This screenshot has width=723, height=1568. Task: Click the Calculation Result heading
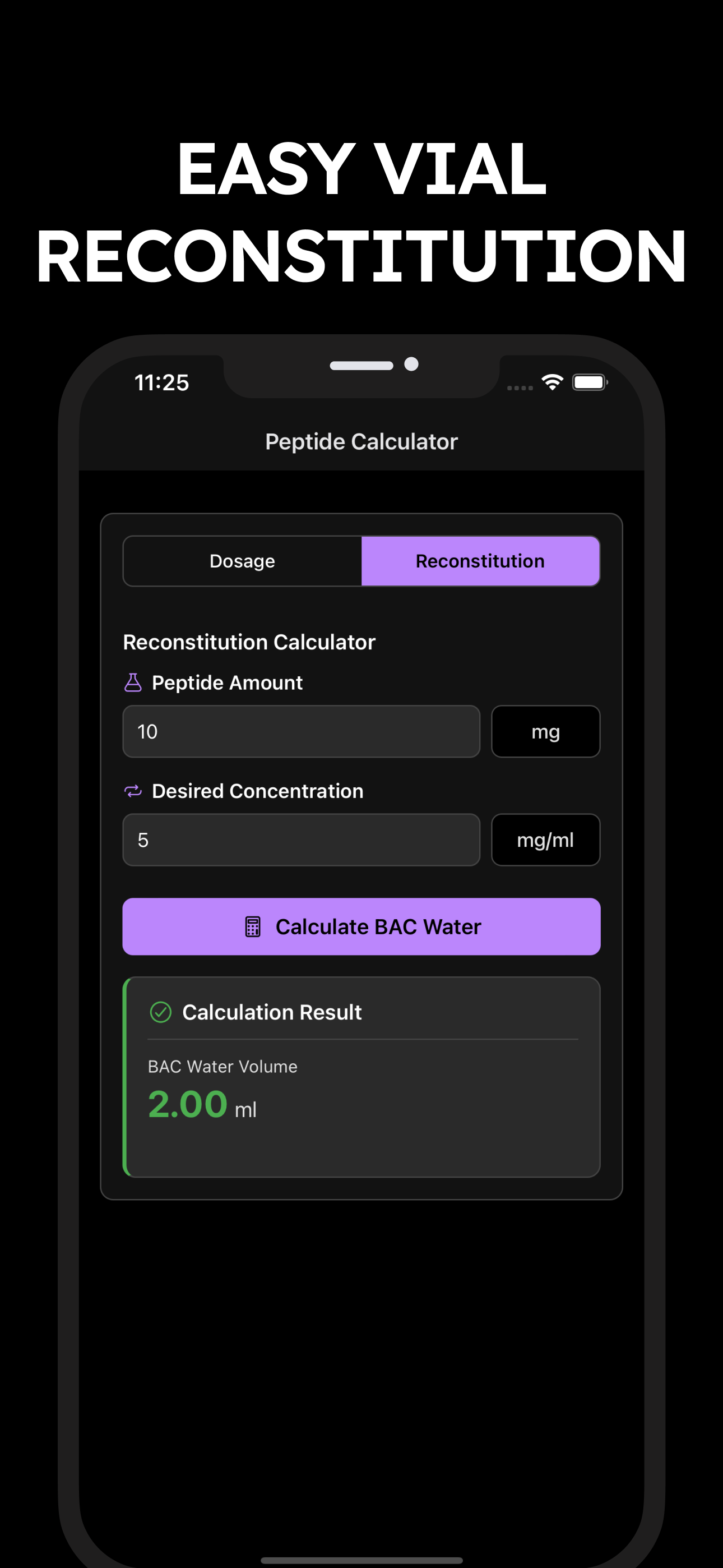coord(272,1012)
